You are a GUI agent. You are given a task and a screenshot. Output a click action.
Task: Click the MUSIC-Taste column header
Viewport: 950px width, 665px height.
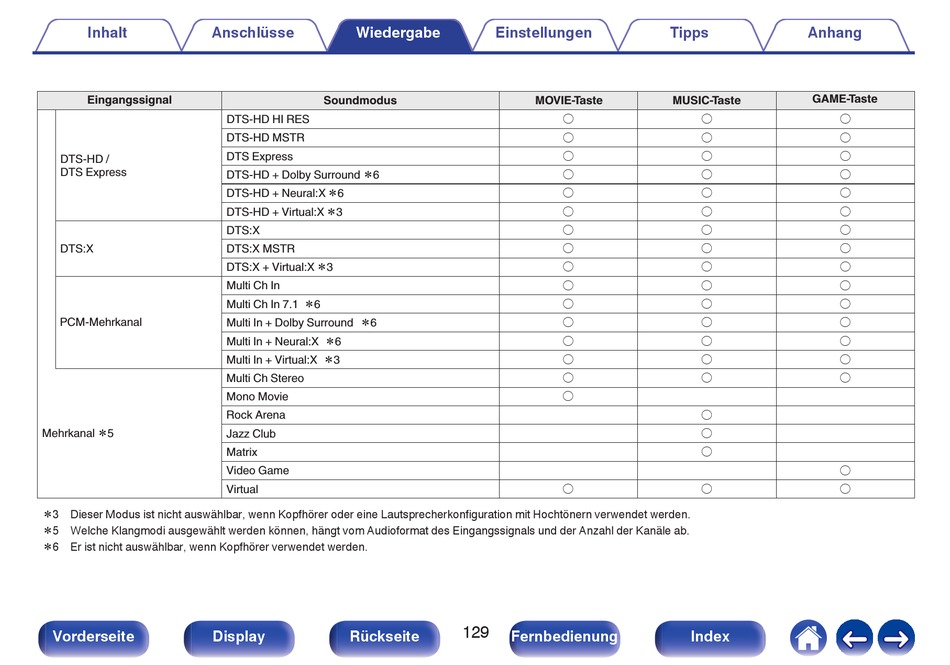(x=706, y=101)
